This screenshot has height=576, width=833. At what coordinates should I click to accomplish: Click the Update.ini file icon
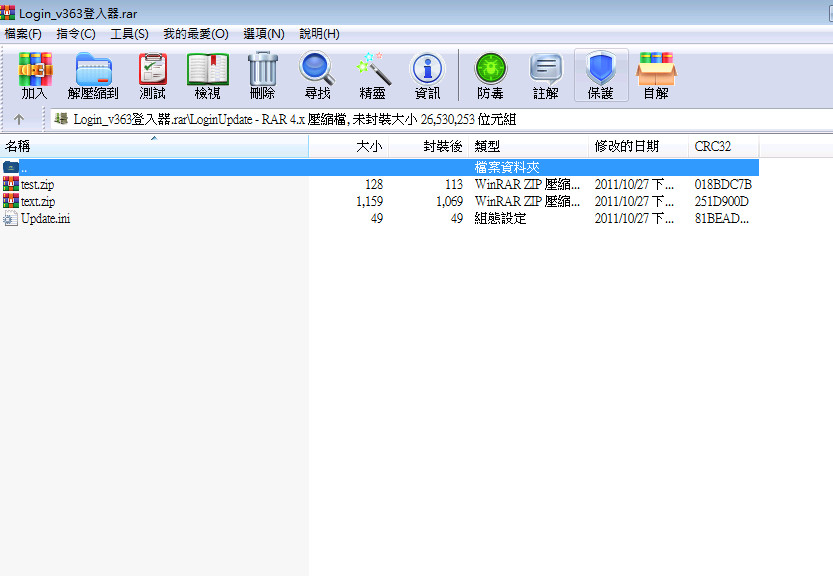(x=11, y=218)
